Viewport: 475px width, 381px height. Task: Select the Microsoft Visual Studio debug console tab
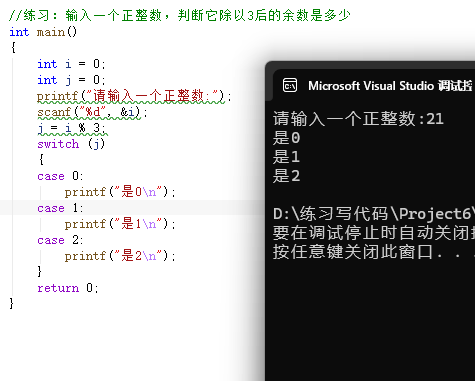click(x=374, y=85)
